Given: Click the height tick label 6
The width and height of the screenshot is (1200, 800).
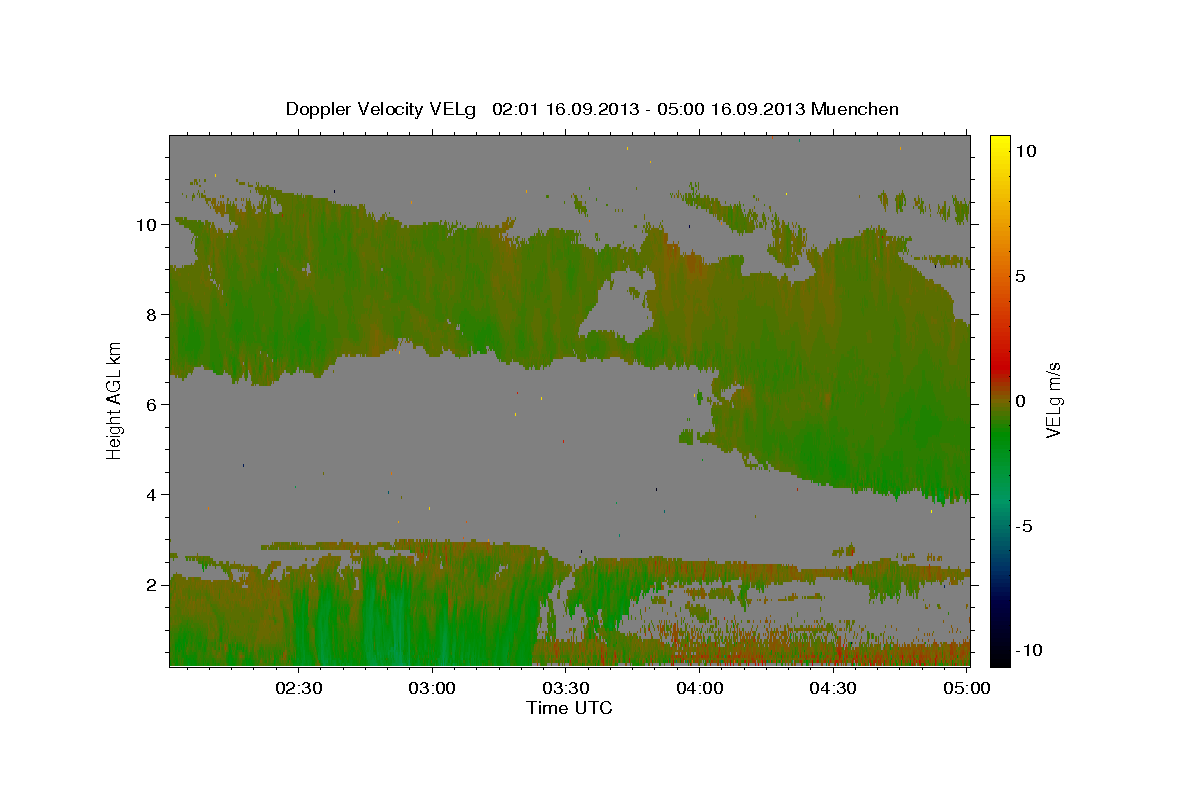Looking at the screenshot, I should pos(151,405).
